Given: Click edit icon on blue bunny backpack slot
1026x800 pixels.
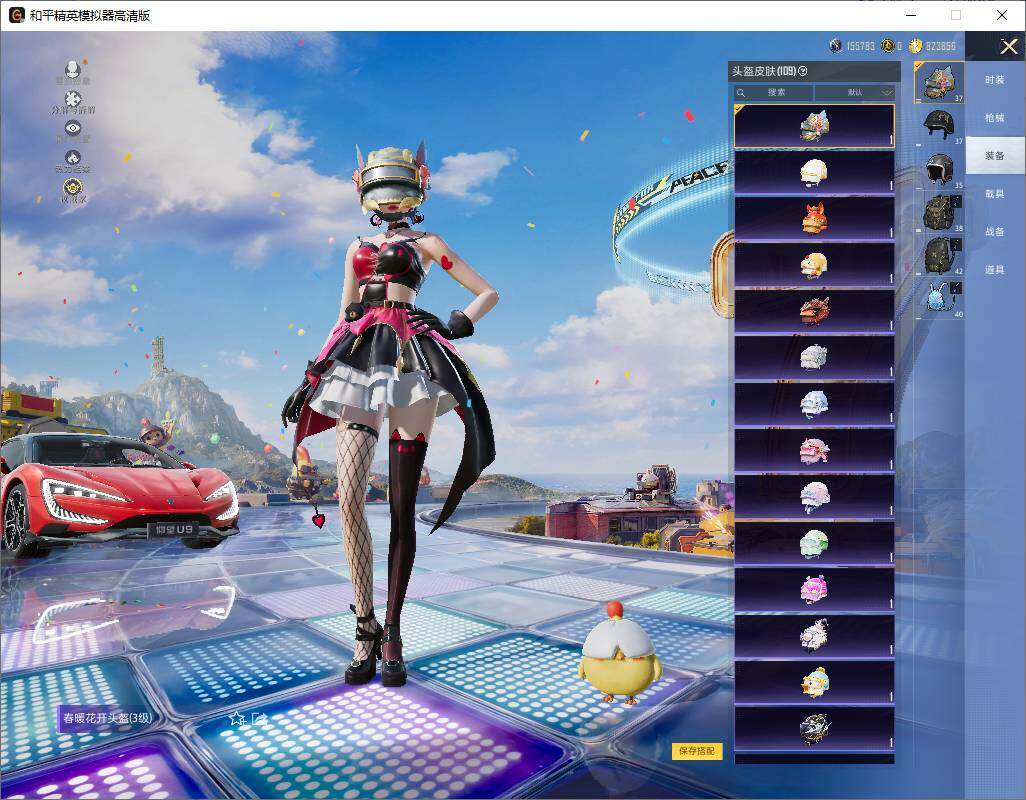Looking at the screenshot, I should point(956,287).
